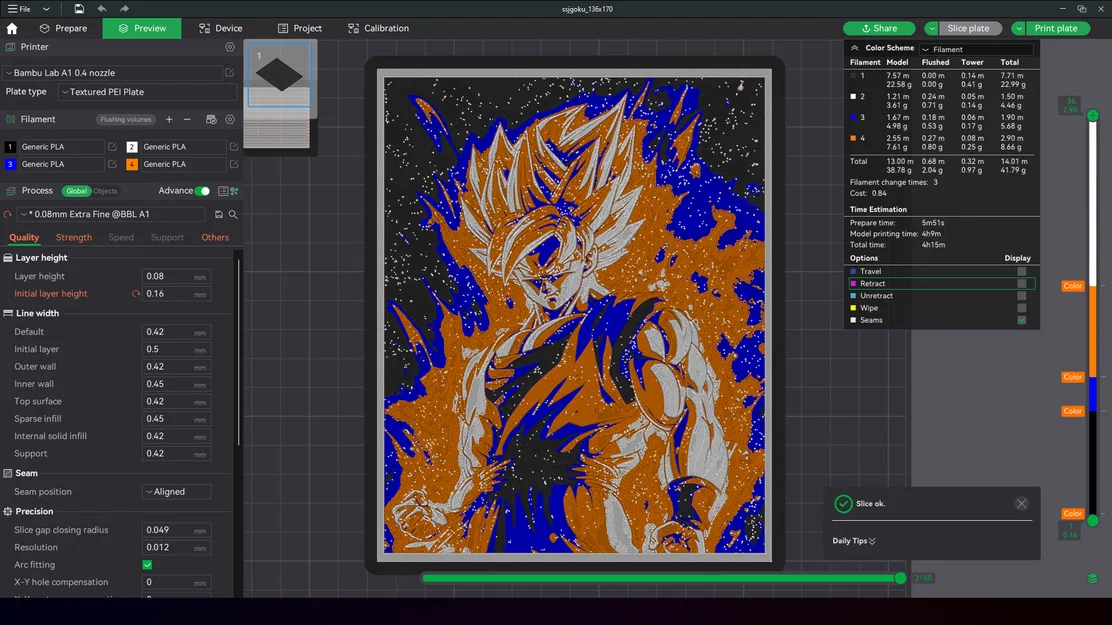Search process settings magnifier icon
The height and width of the screenshot is (625, 1112).
[233, 214]
